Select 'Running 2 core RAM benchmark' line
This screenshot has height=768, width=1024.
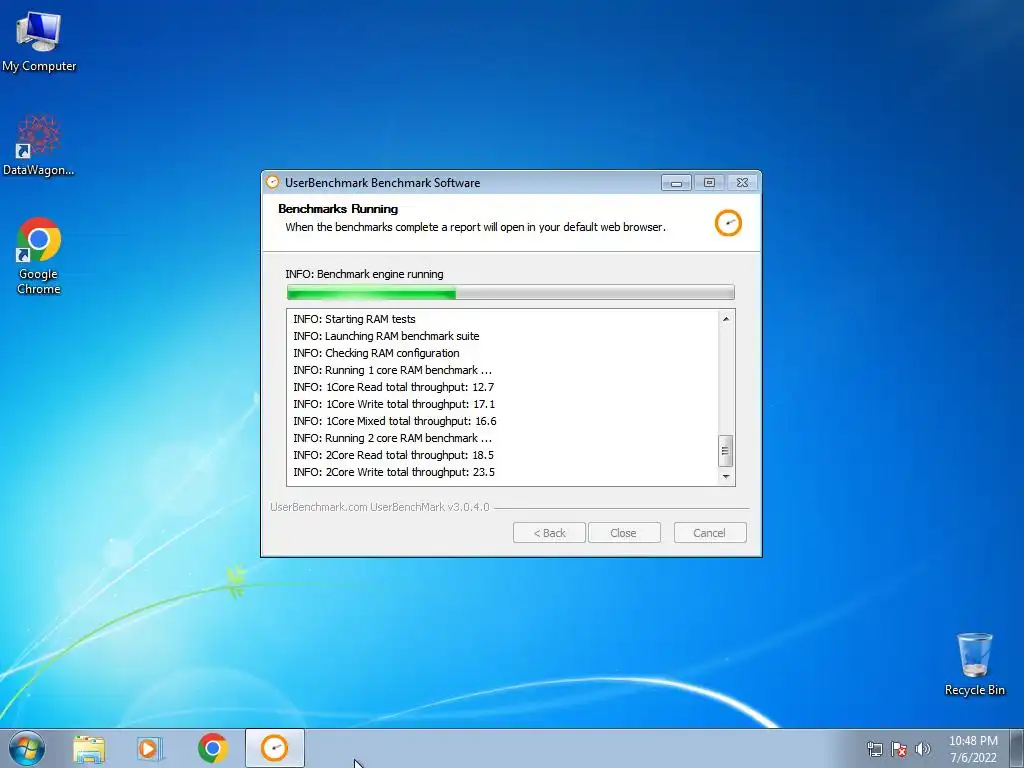(392, 438)
